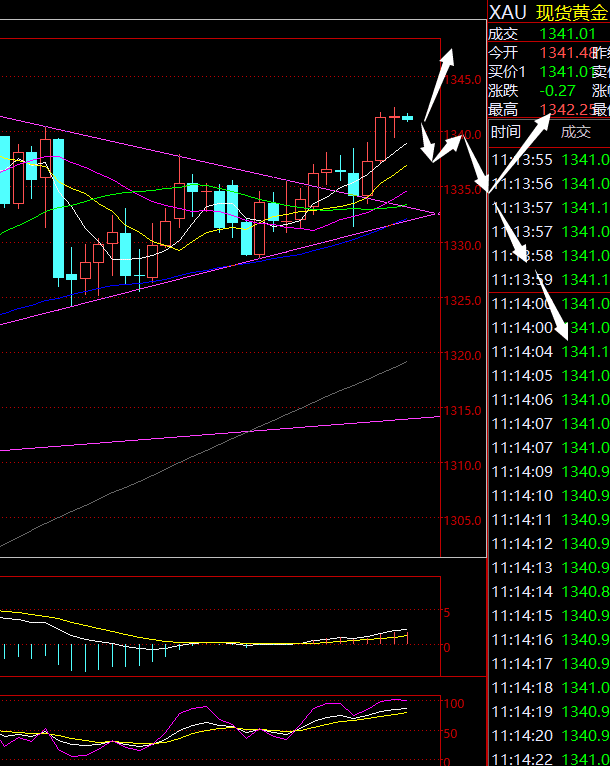Click the 1340.0 price axis label
This screenshot has width=610, height=766.
tap(464, 134)
